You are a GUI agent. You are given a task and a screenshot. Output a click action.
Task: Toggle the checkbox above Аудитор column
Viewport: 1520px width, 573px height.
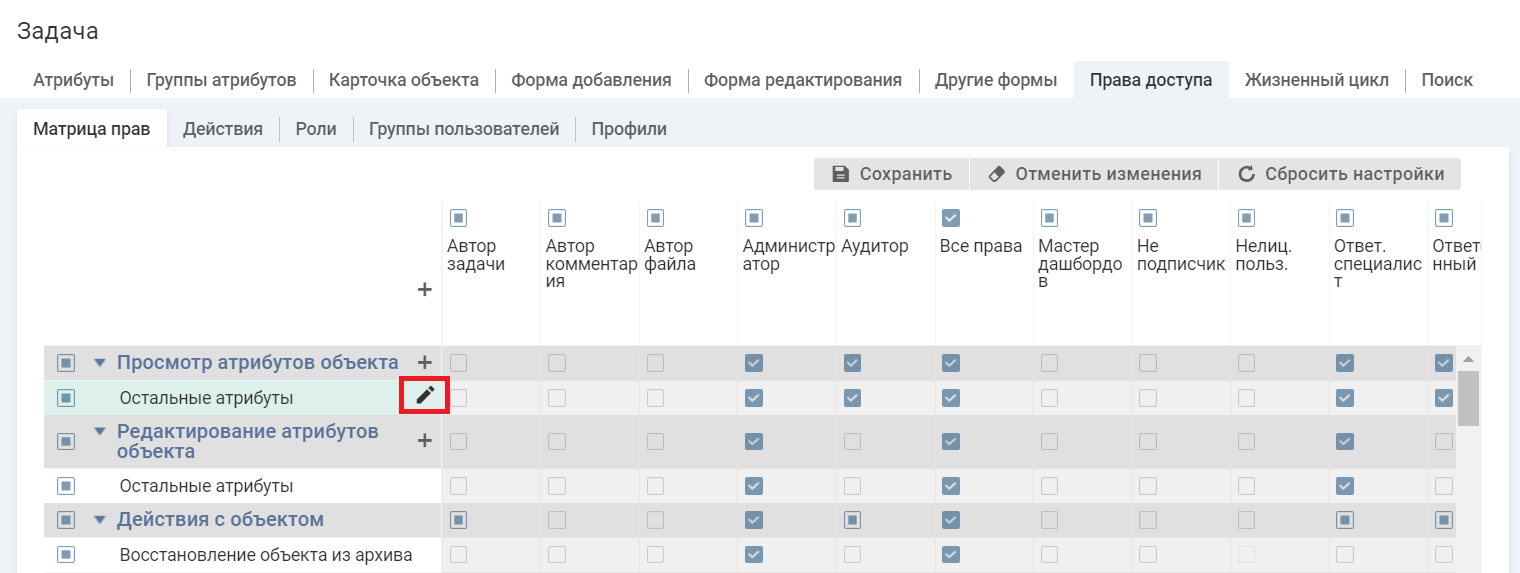[852, 217]
